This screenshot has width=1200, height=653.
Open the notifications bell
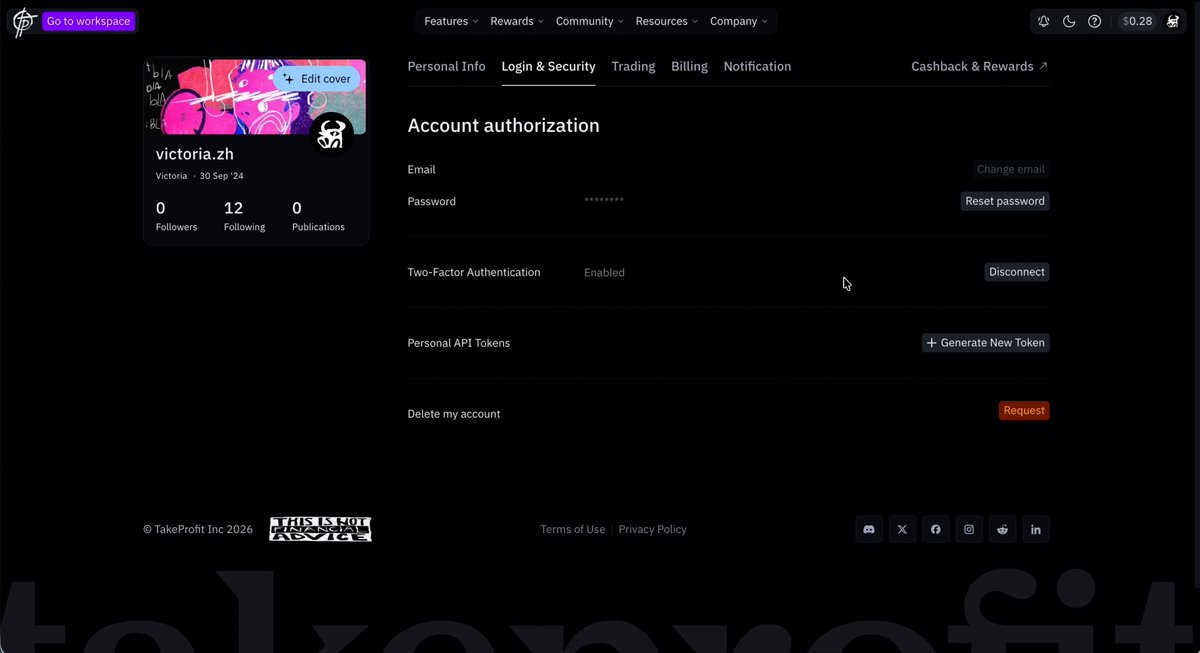[x=1044, y=21]
